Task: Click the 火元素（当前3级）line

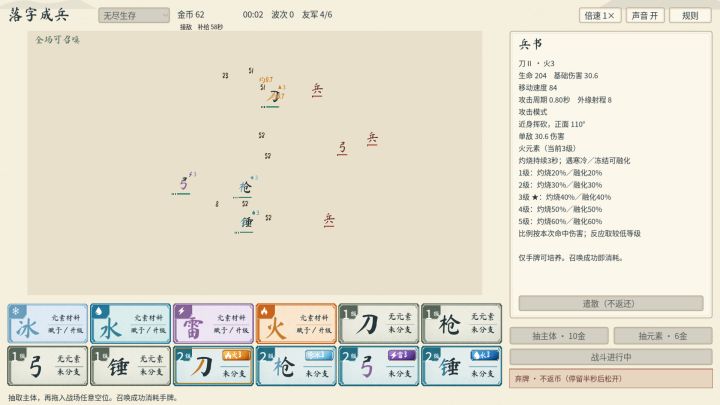Action: coord(547,148)
